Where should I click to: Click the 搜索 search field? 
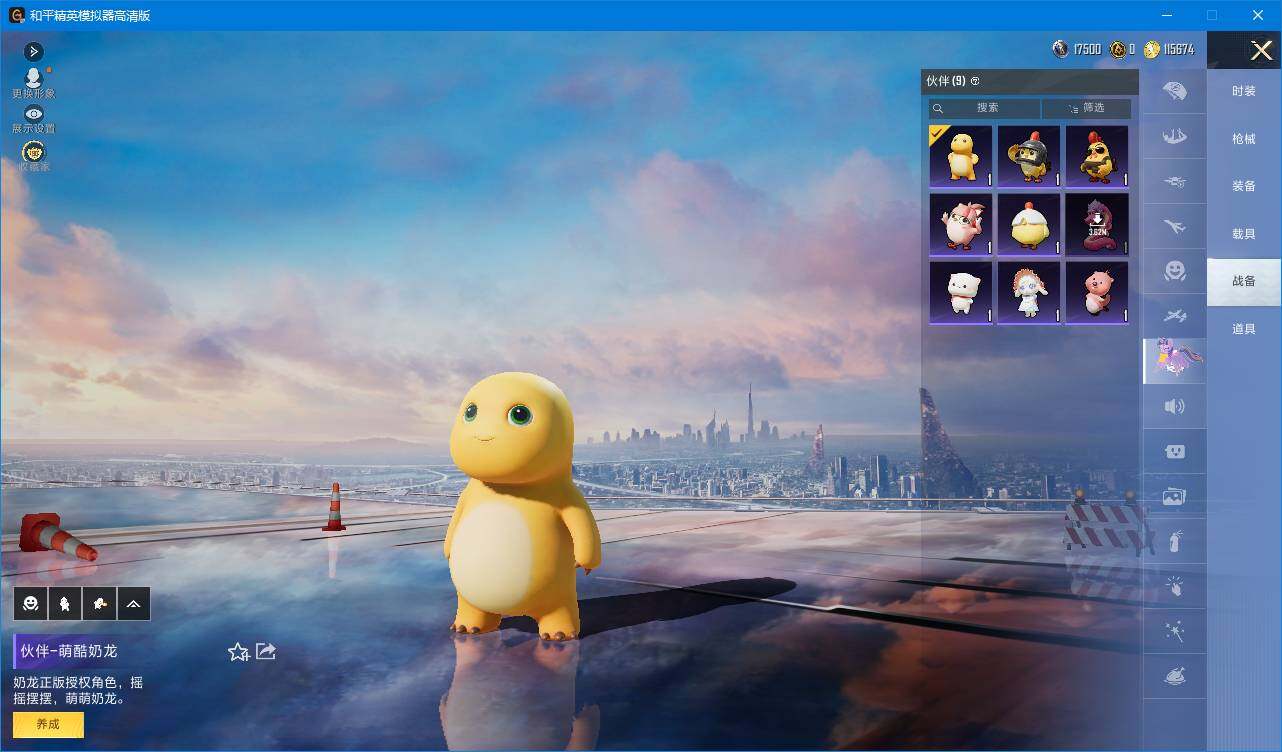click(985, 108)
